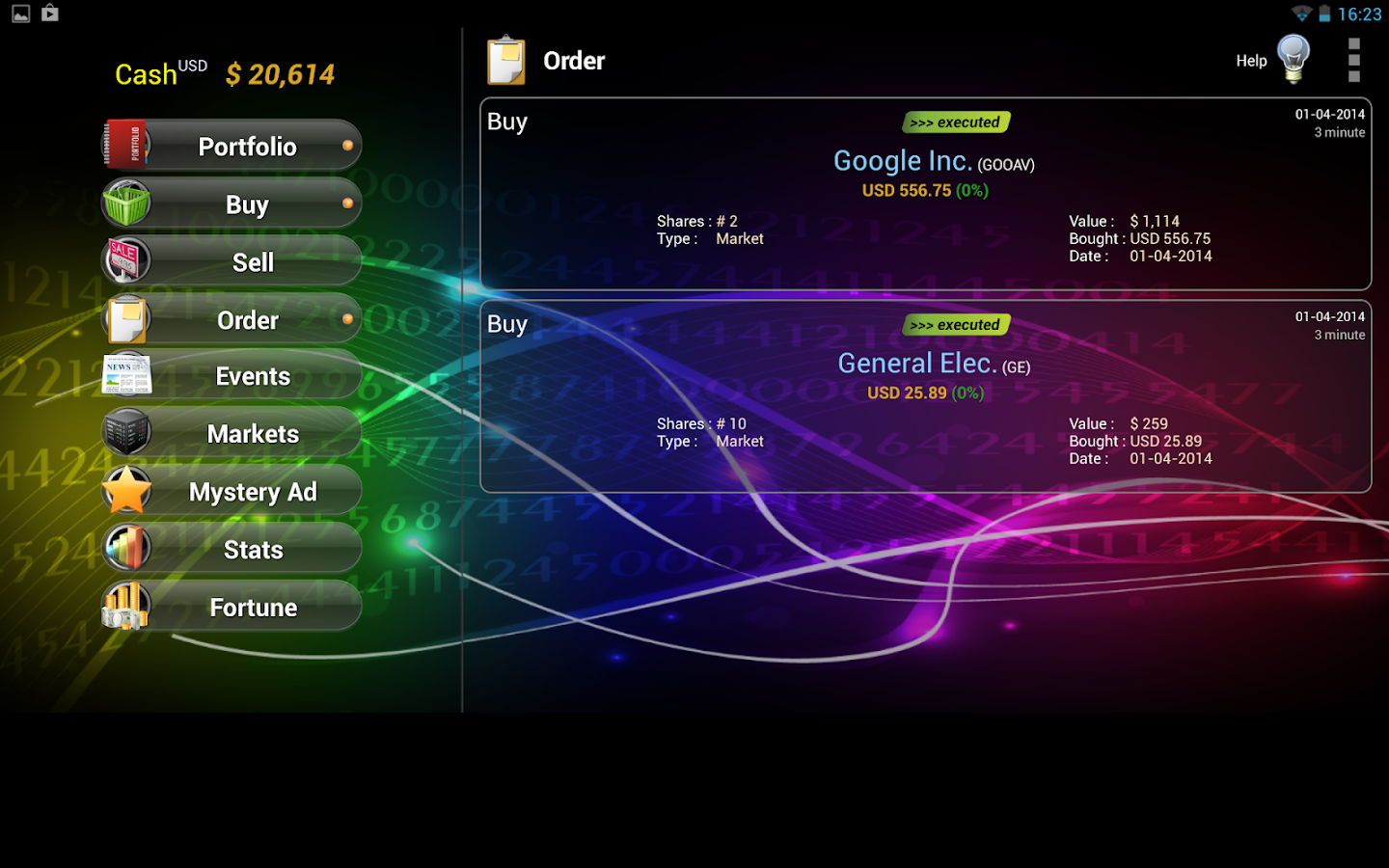Tap the USD 25.89 General Elec. price
Image resolution: width=1389 pixels, height=868 pixels.
[x=907, y=393]
